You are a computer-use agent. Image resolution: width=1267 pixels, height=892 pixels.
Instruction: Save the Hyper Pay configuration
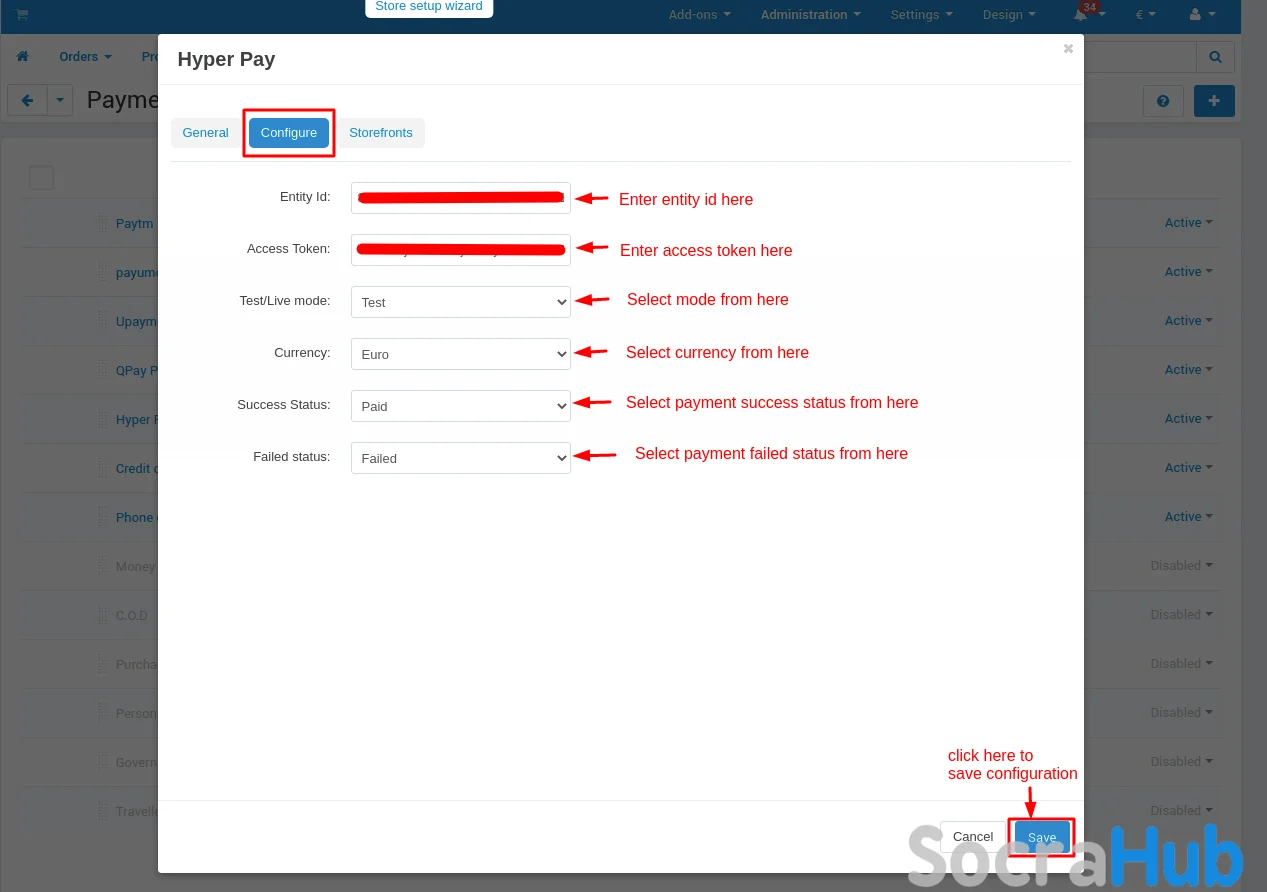tap(1042, 837)
